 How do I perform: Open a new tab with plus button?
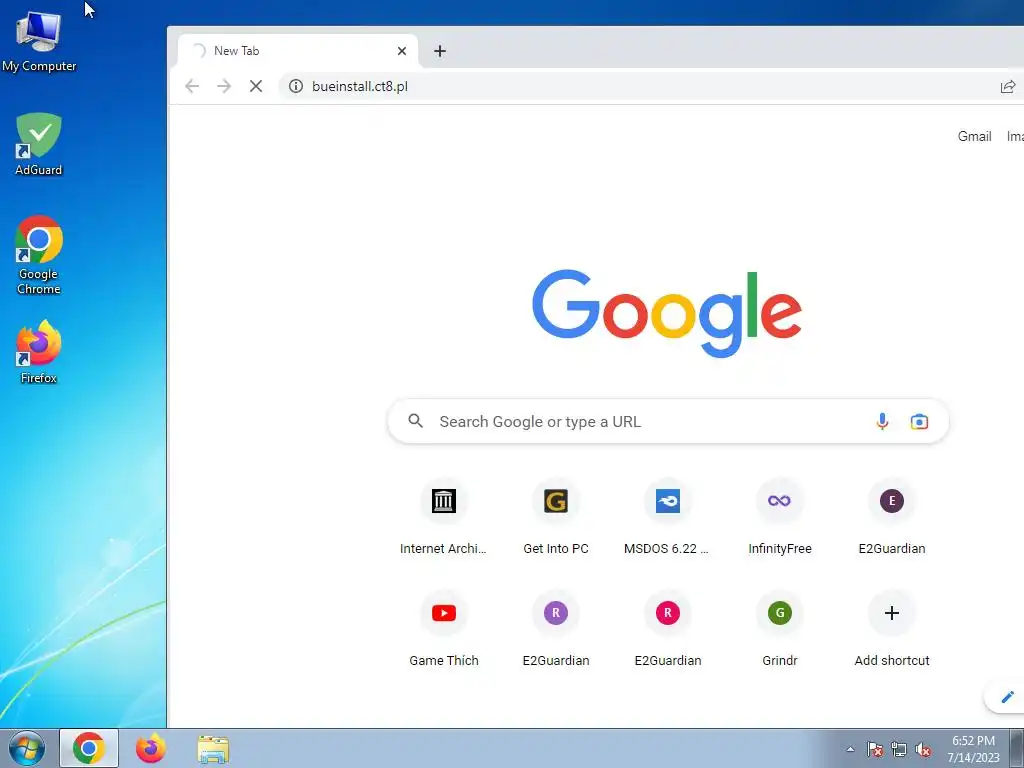pyautogui.click(x=440, y=51)
